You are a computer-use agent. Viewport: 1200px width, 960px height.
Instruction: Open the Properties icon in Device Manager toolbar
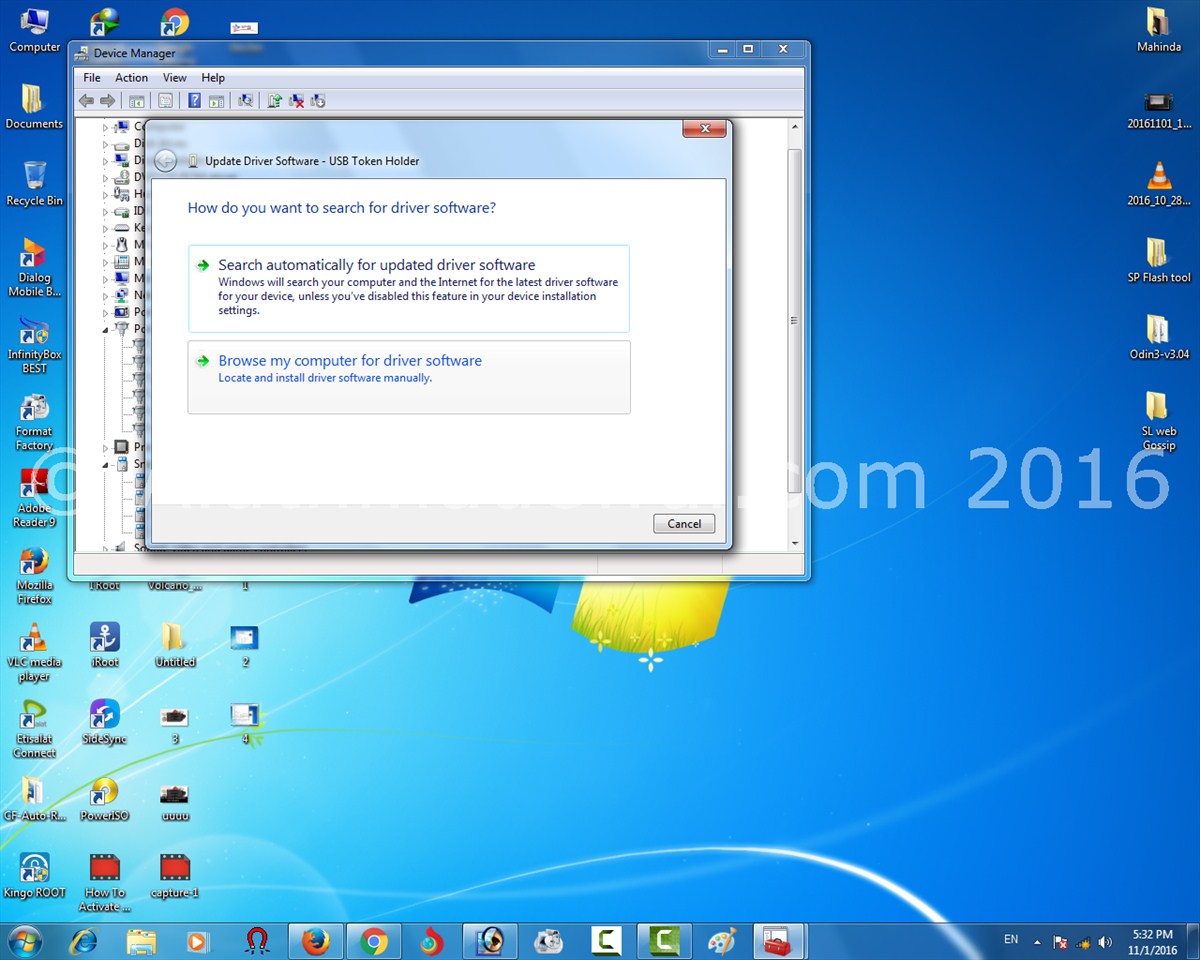(x=167, y=100)
